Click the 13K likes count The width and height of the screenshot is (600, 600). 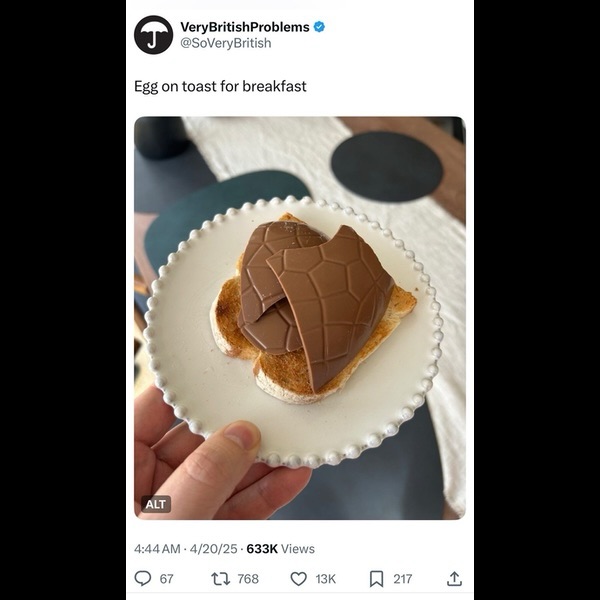pyautogui.click(x=326, y=579)
